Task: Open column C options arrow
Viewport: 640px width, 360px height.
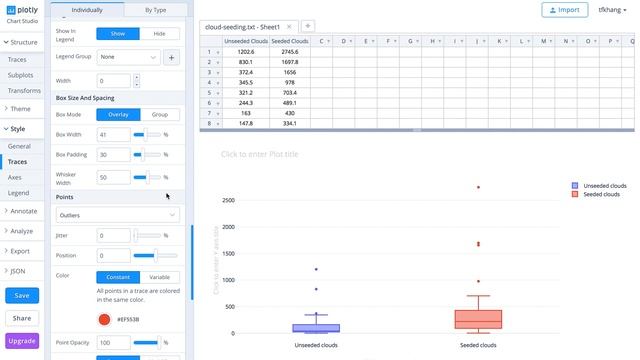Action: [x=329, y=41]
